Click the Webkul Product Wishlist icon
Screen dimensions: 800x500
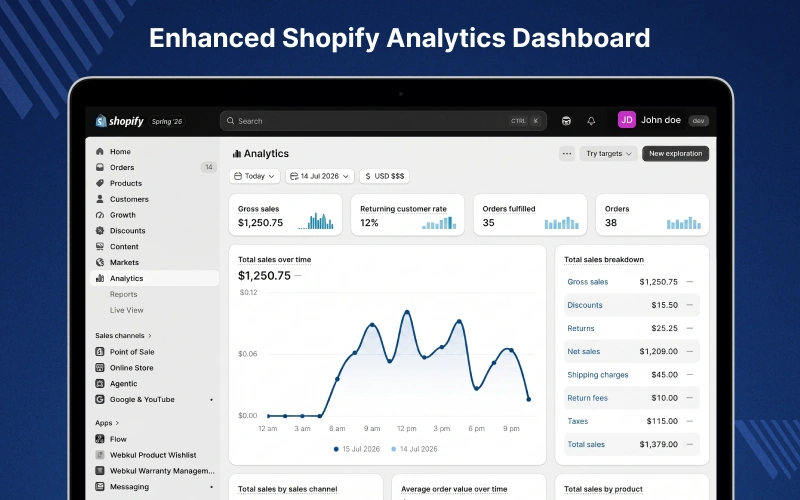[x=100, y=455]
